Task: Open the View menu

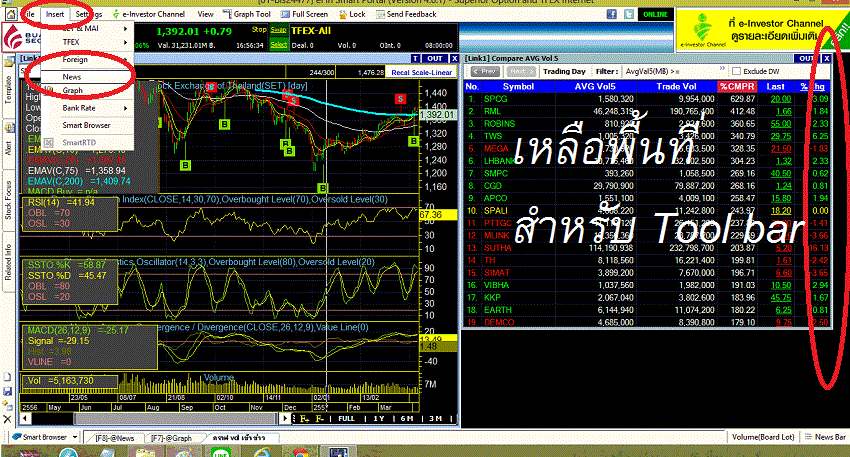Action: (205, 14)
